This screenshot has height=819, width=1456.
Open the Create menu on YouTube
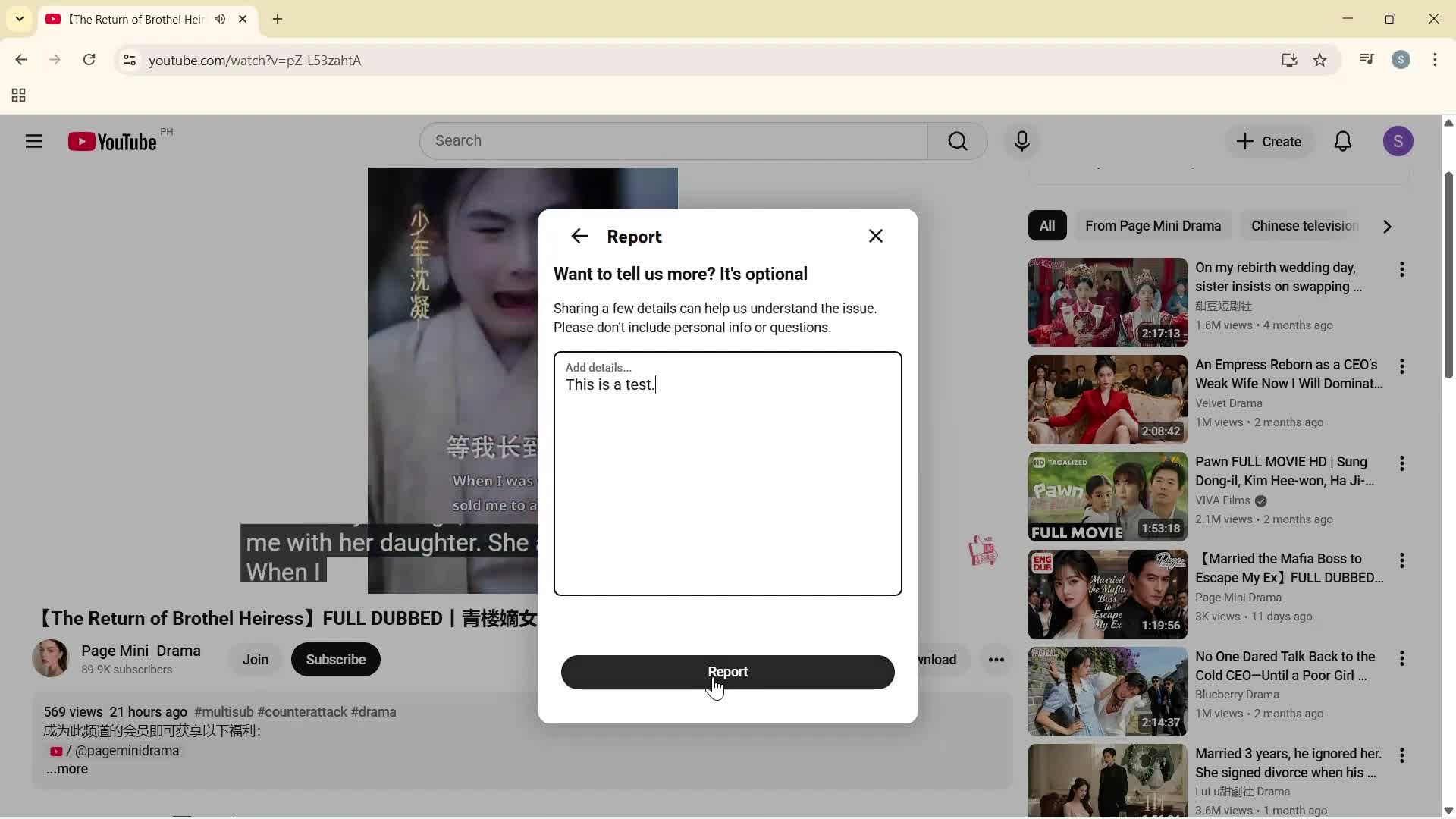click(1269, 141)
